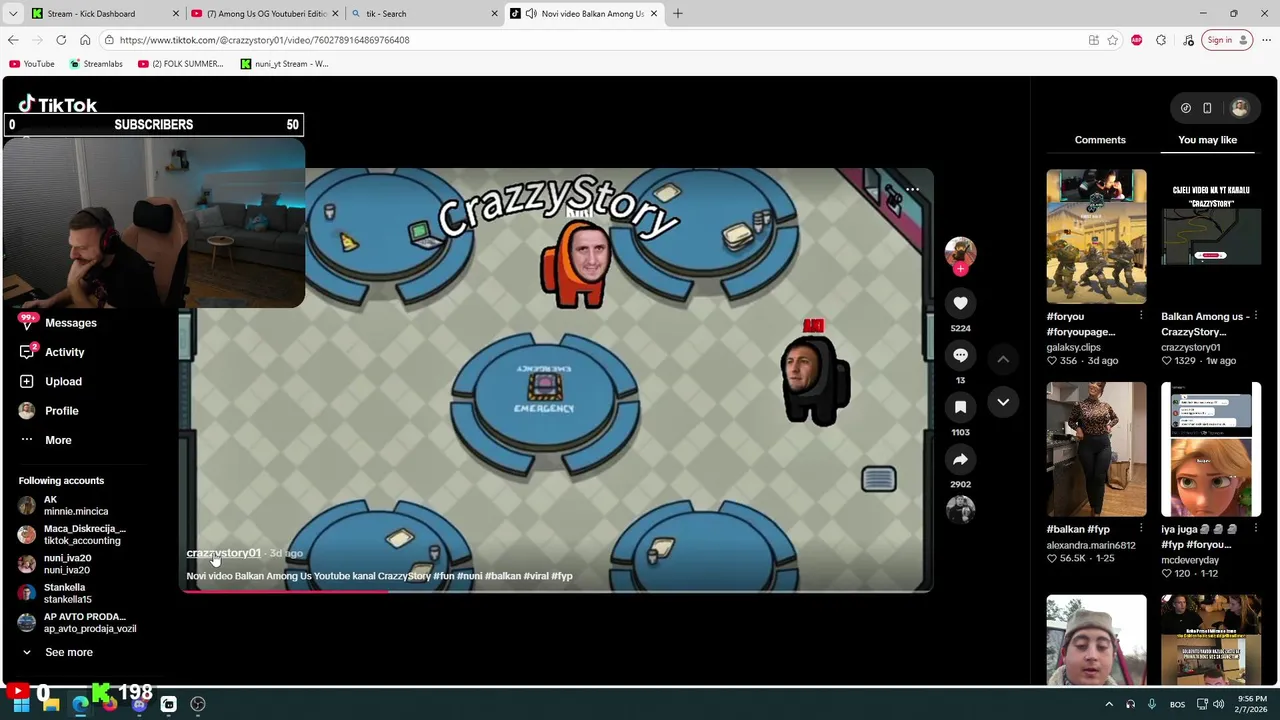Open video options three-dot menu
The width and height of the screenshot is (1280, 720).
pos(912,189)
